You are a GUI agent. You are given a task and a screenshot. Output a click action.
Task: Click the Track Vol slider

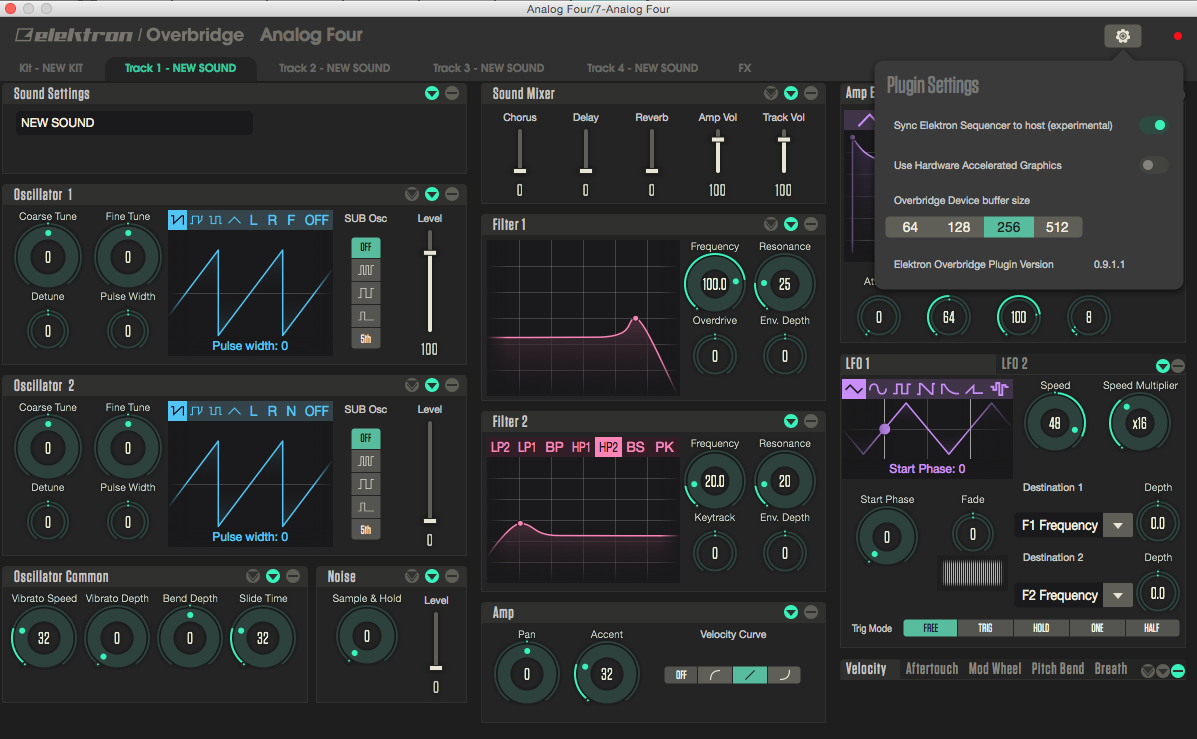click(783, 151)
